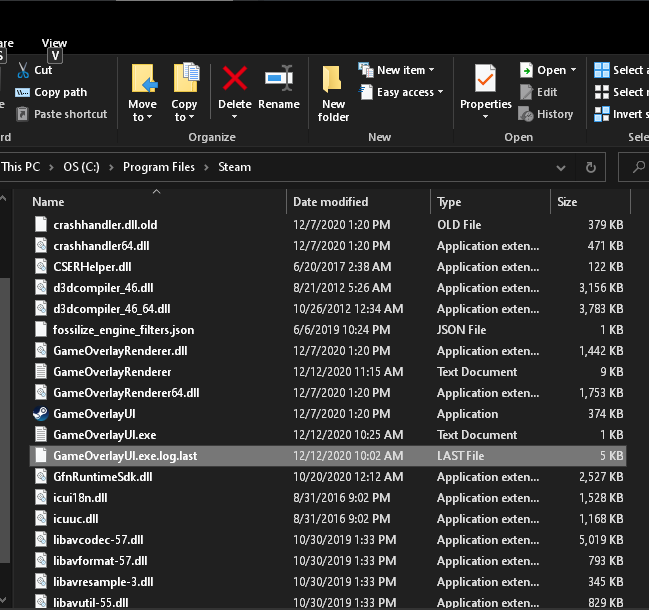Select the file CSERHelper.dll

(x=328, y=267)
